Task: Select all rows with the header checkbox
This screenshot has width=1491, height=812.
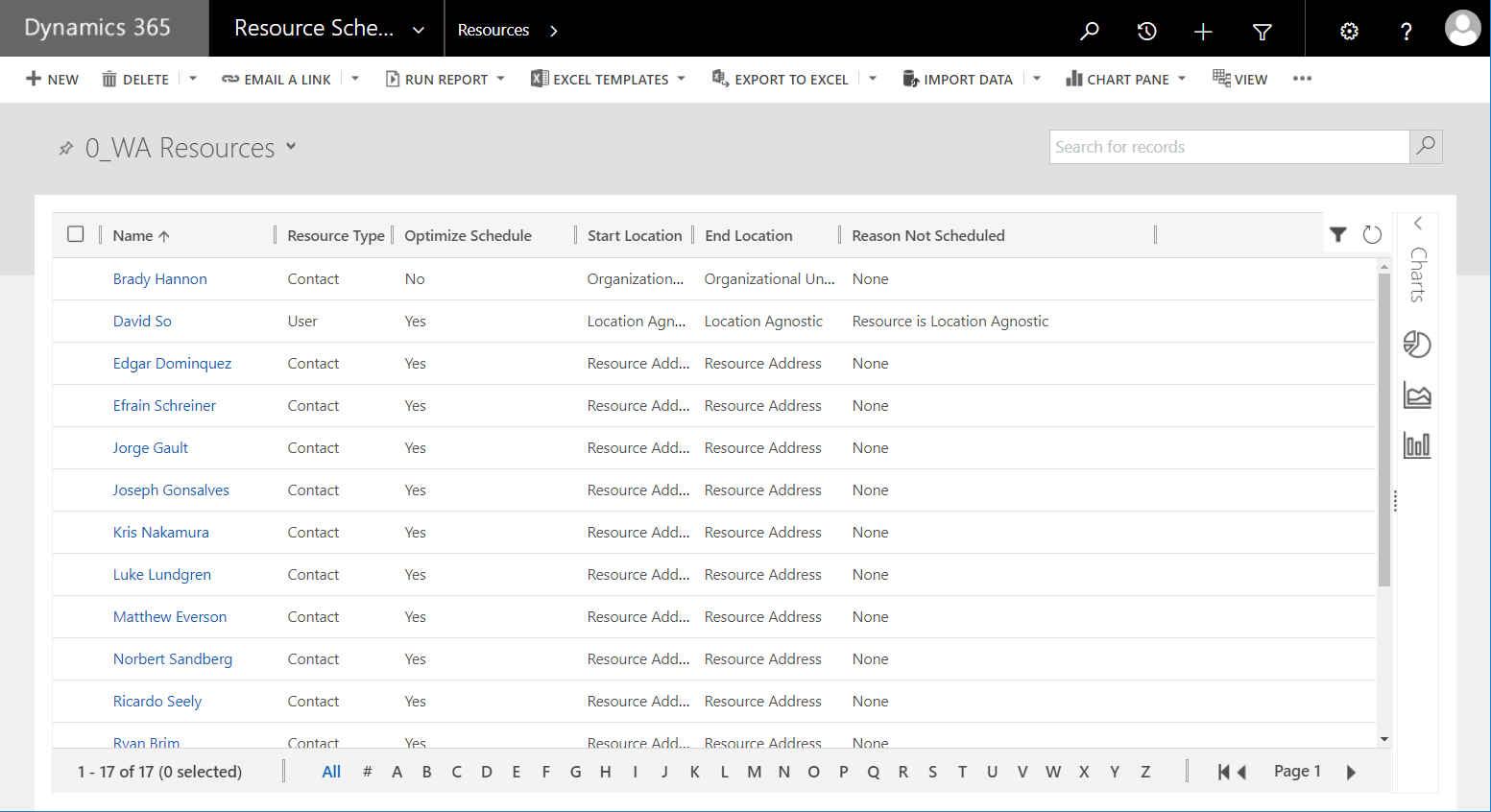Action: coord(76,233)
